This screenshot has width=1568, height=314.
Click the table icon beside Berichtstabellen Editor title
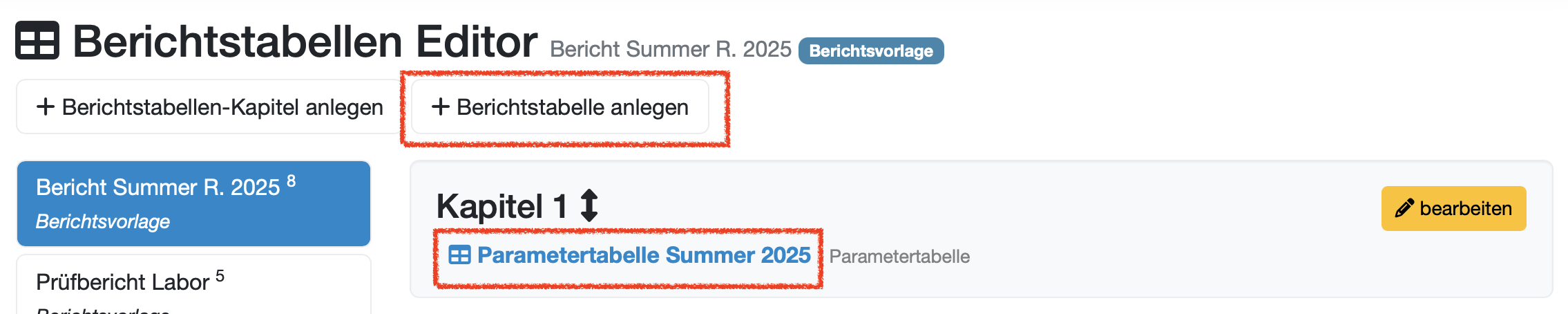tap(37, 40)
